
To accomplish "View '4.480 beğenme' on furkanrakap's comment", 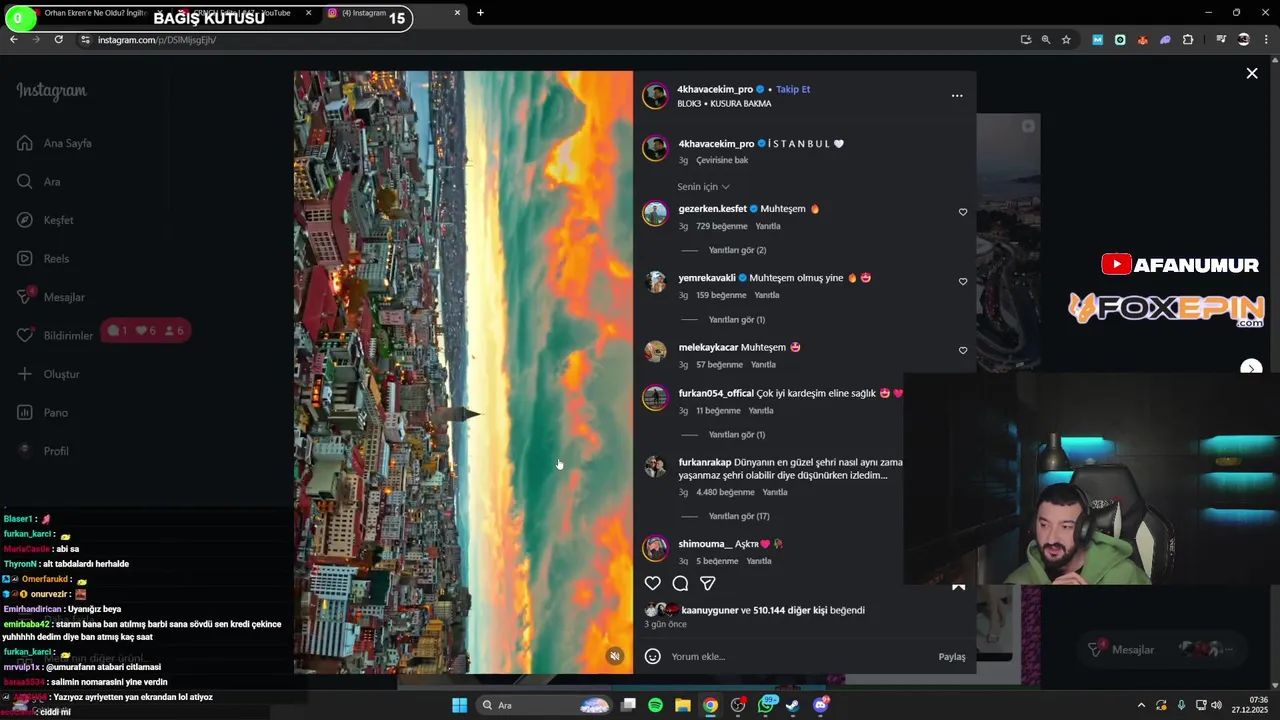I will tap(725, 492).
